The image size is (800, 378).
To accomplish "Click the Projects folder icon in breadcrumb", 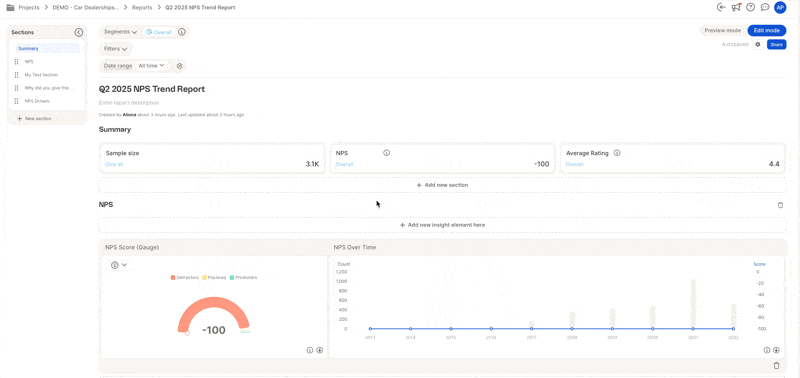I will [10, 8].
